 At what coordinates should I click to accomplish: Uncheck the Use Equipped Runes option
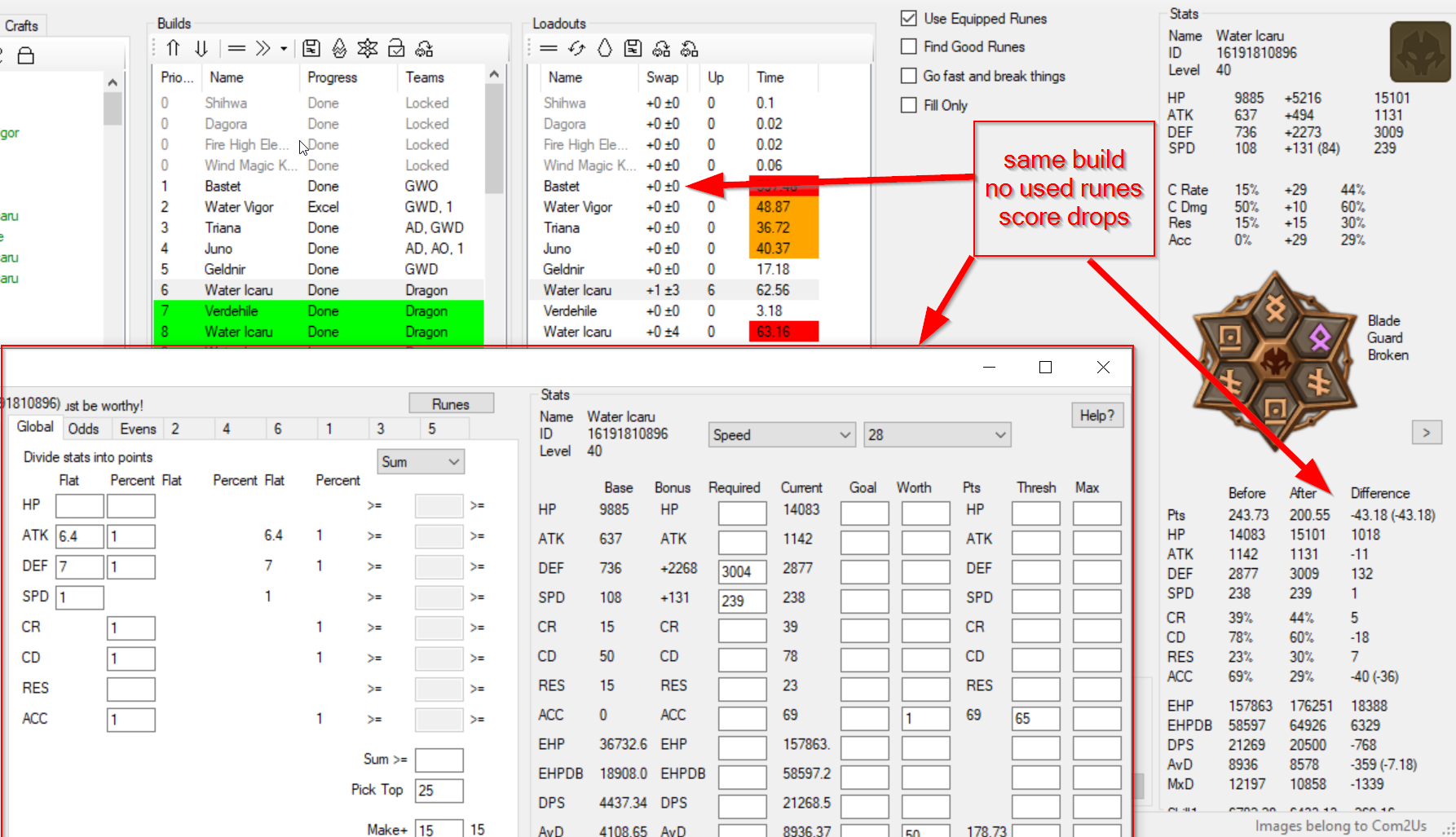[x=908, y=18]
